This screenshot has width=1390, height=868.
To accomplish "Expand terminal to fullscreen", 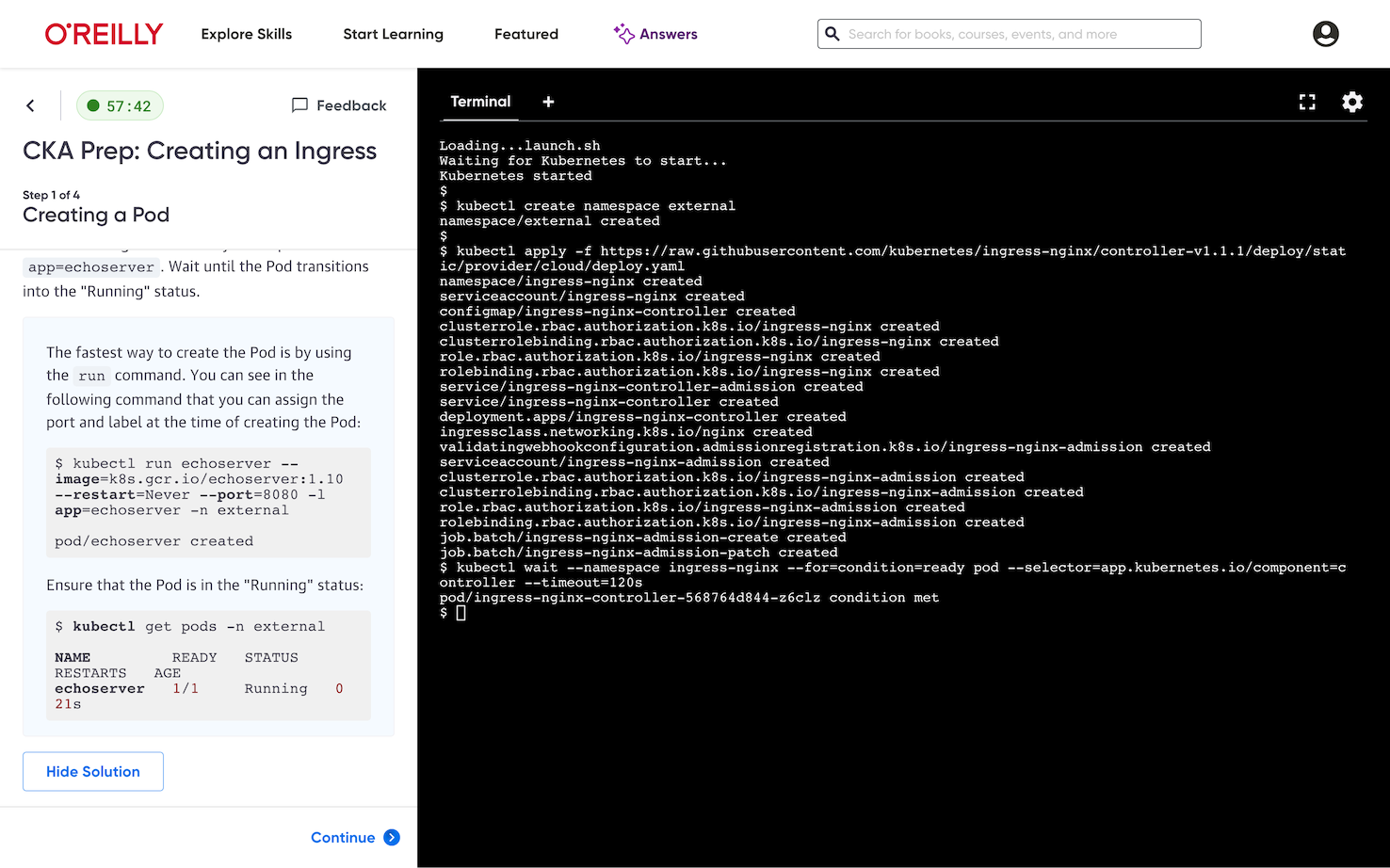I will tap(1307, 102).
